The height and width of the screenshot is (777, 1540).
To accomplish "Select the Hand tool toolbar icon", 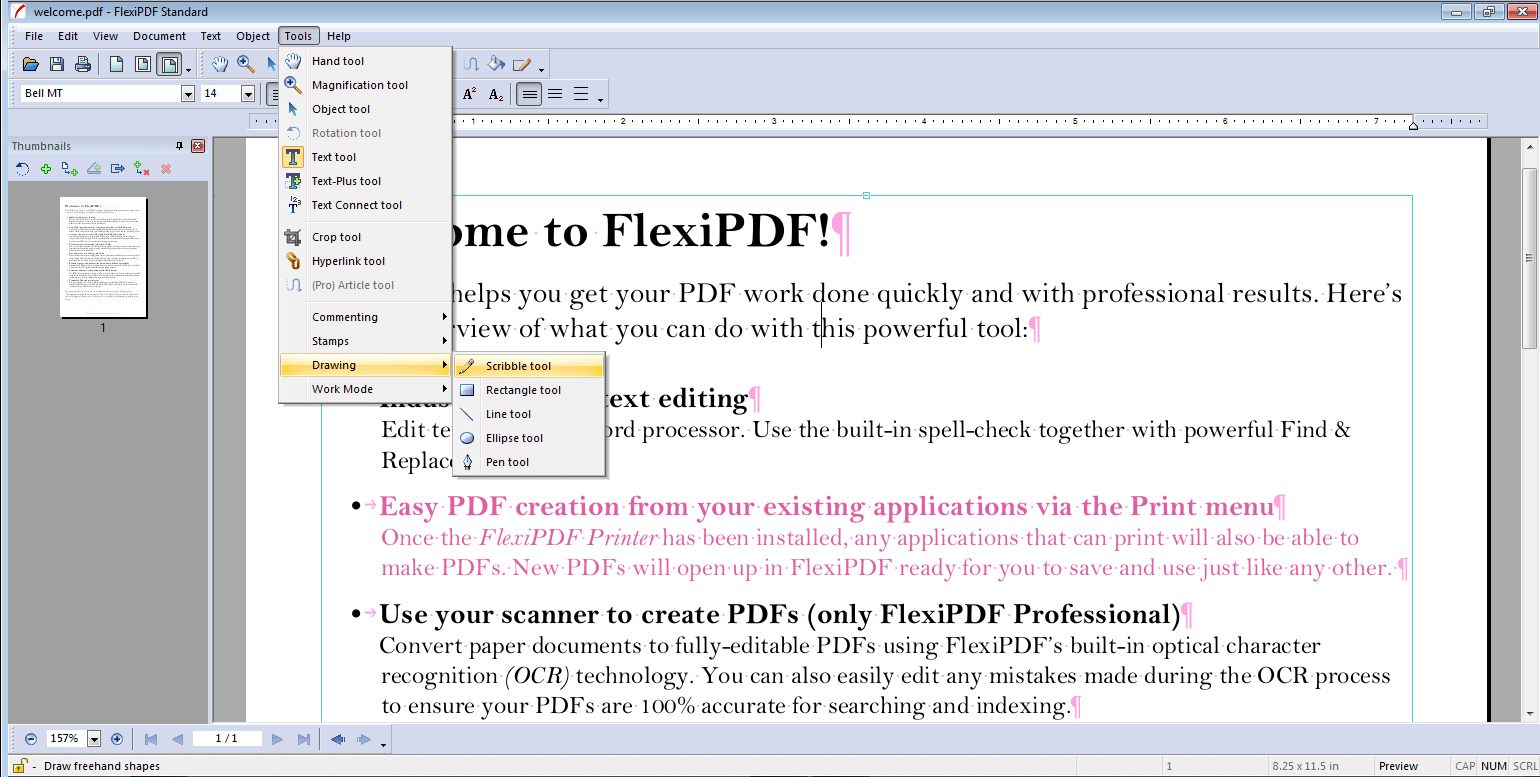I will [x=219, y=65].
